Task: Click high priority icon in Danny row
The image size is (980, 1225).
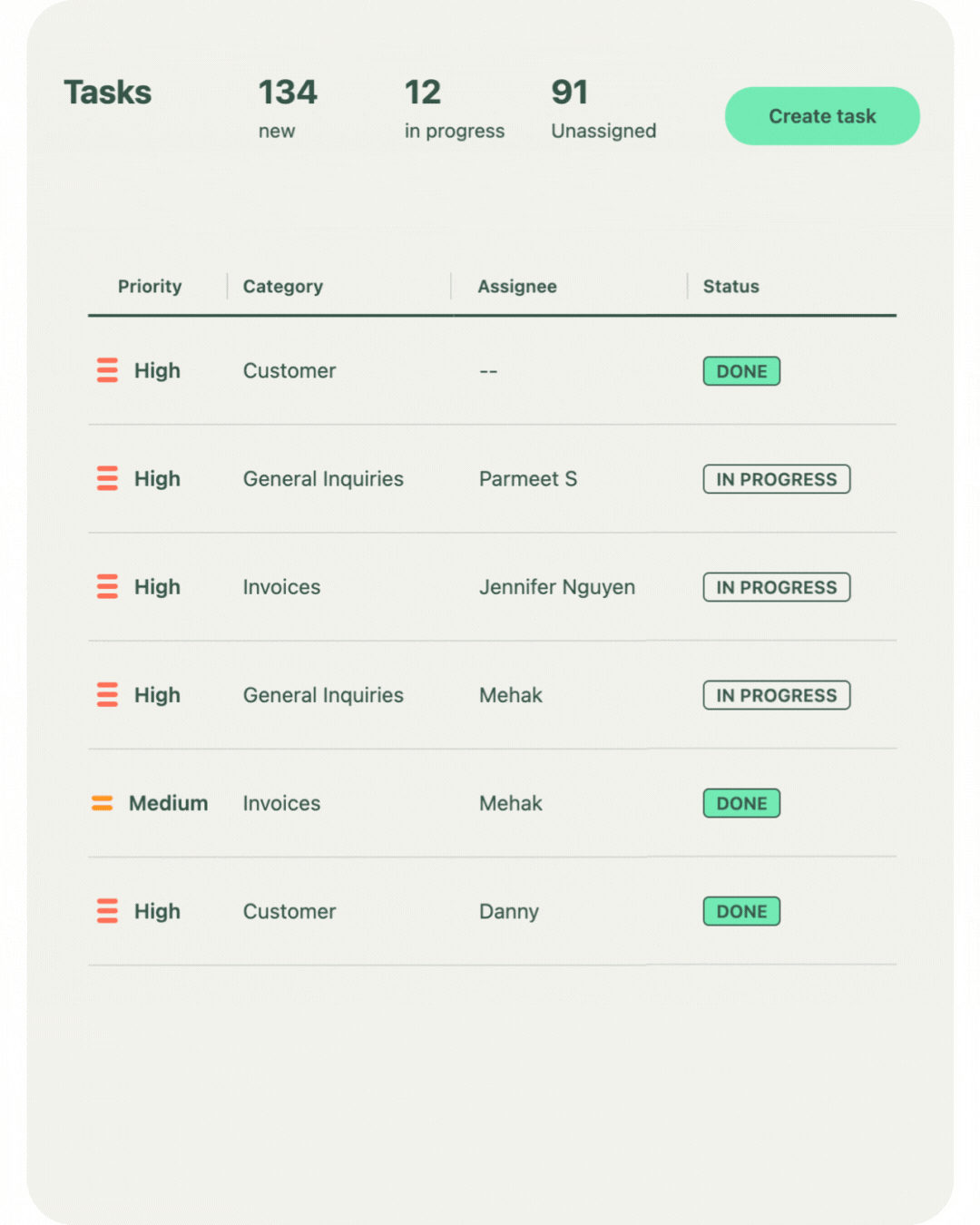Action: pos(107,910)
